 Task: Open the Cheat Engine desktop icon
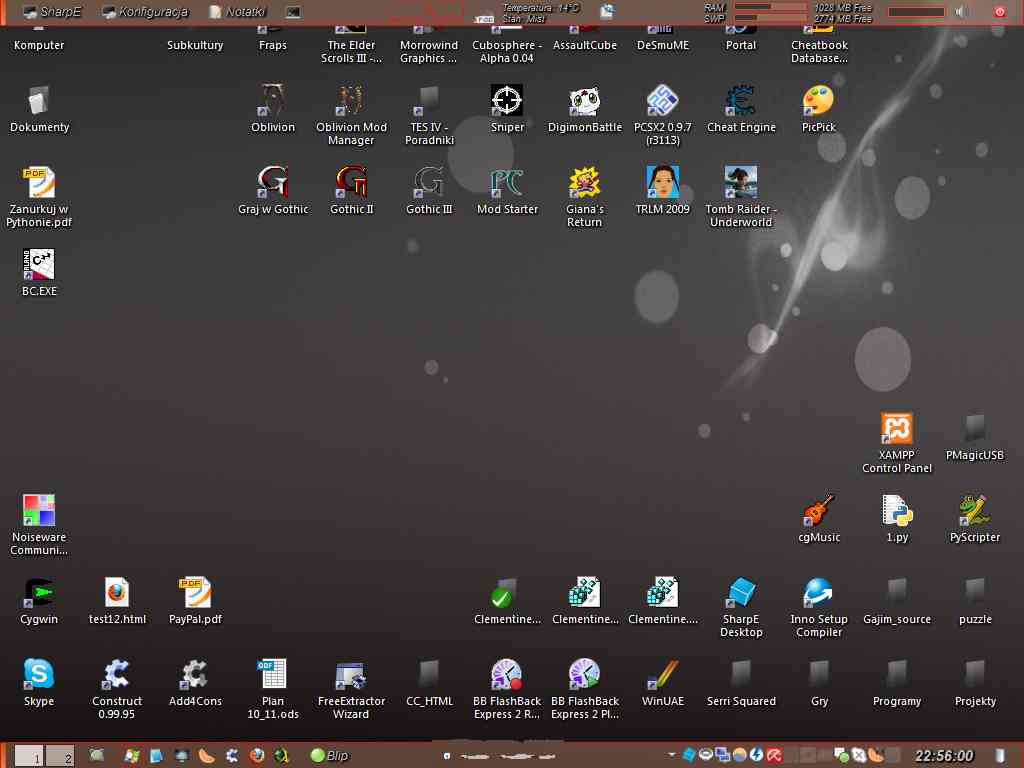(x=741, y=102)
